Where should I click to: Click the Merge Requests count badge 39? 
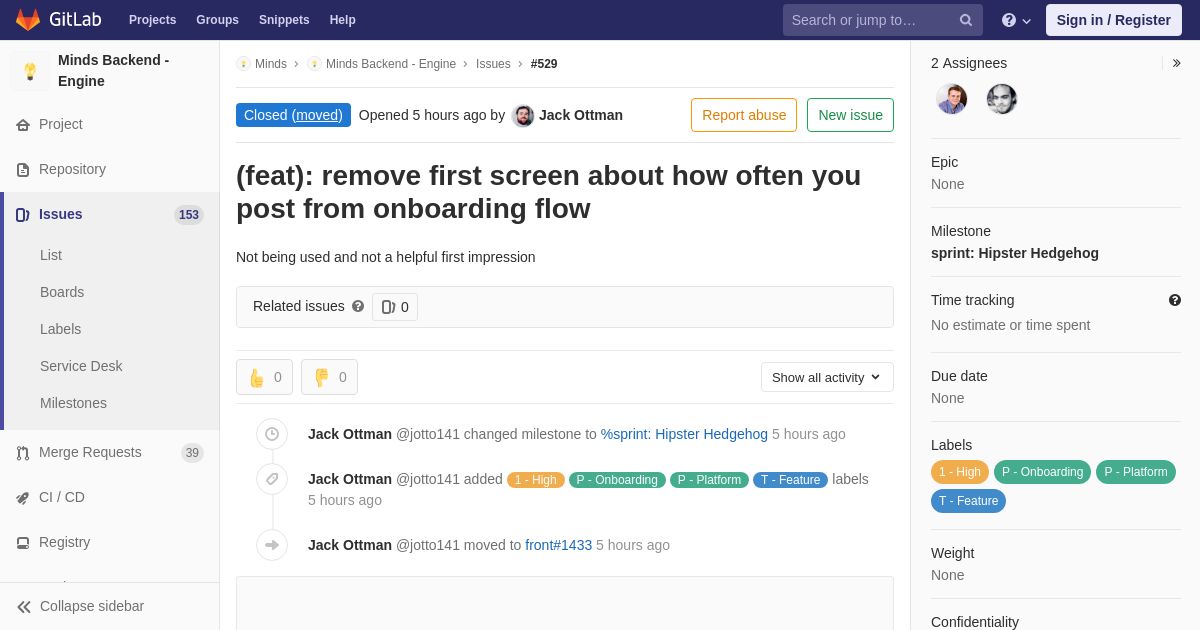coord(192,453)
